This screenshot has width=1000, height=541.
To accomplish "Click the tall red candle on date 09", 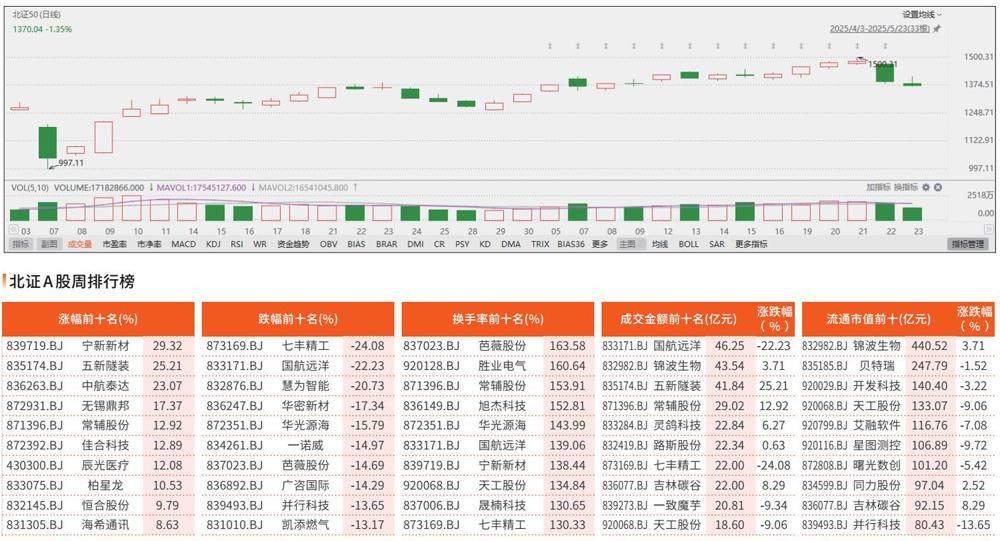I will 104,137.
